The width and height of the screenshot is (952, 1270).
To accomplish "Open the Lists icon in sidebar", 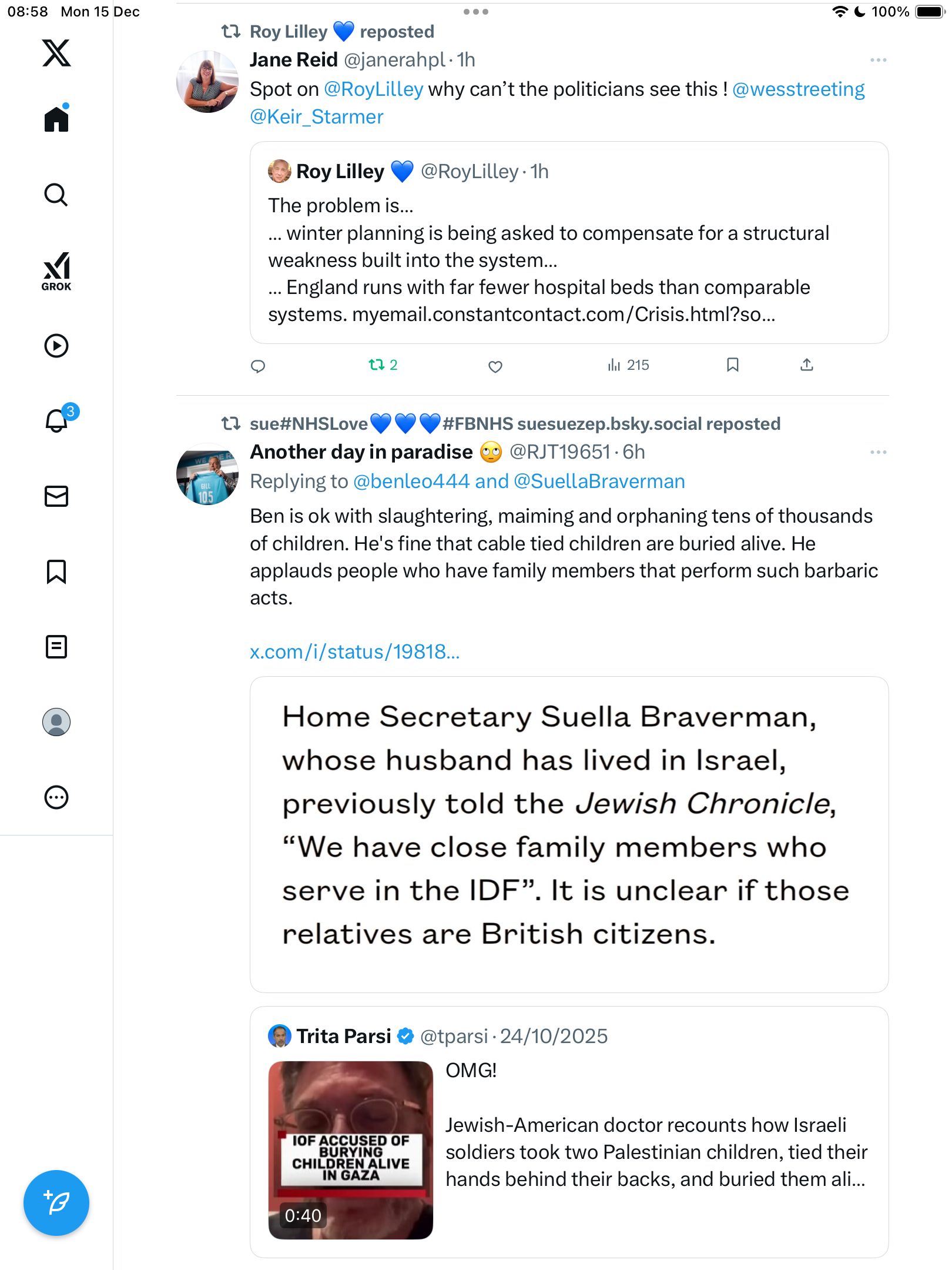I will [56, 647].
